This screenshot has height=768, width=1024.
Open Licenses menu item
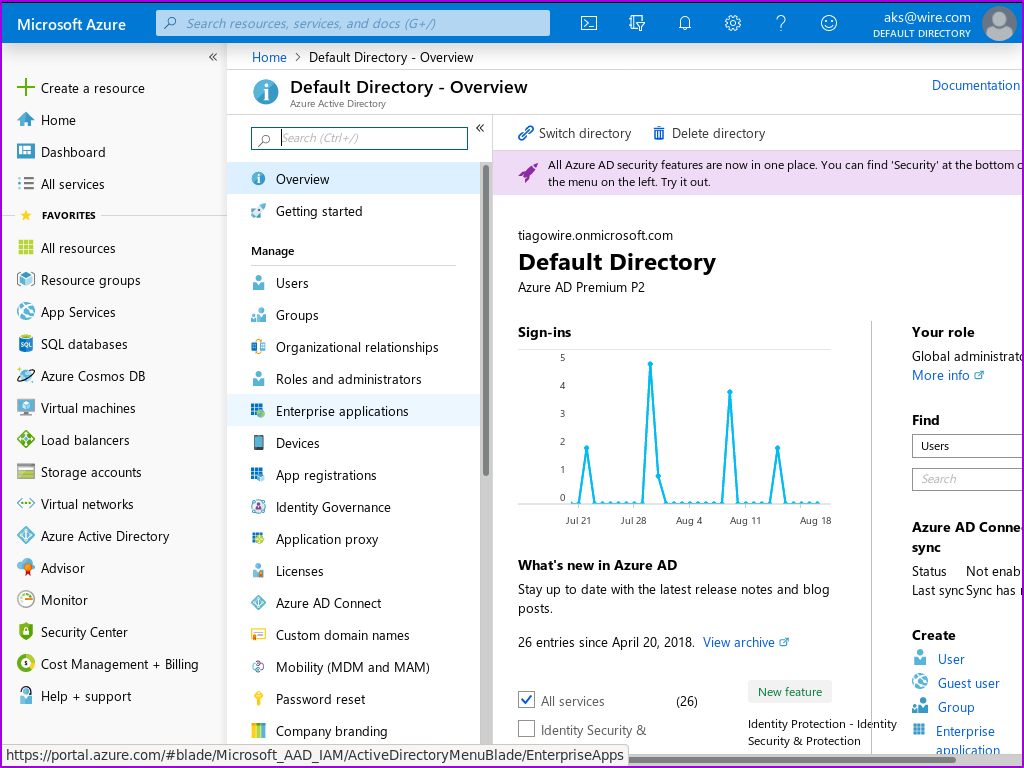[x=353, y=571]
